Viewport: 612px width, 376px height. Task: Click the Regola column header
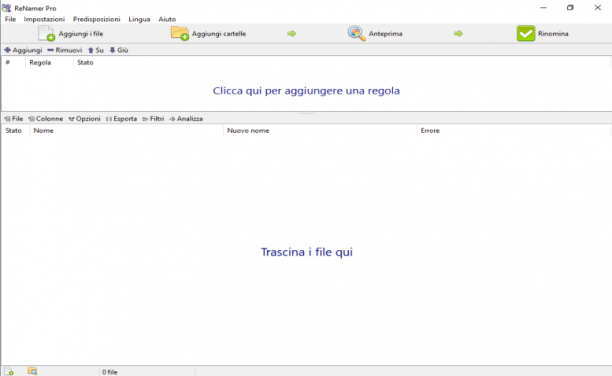50,62
